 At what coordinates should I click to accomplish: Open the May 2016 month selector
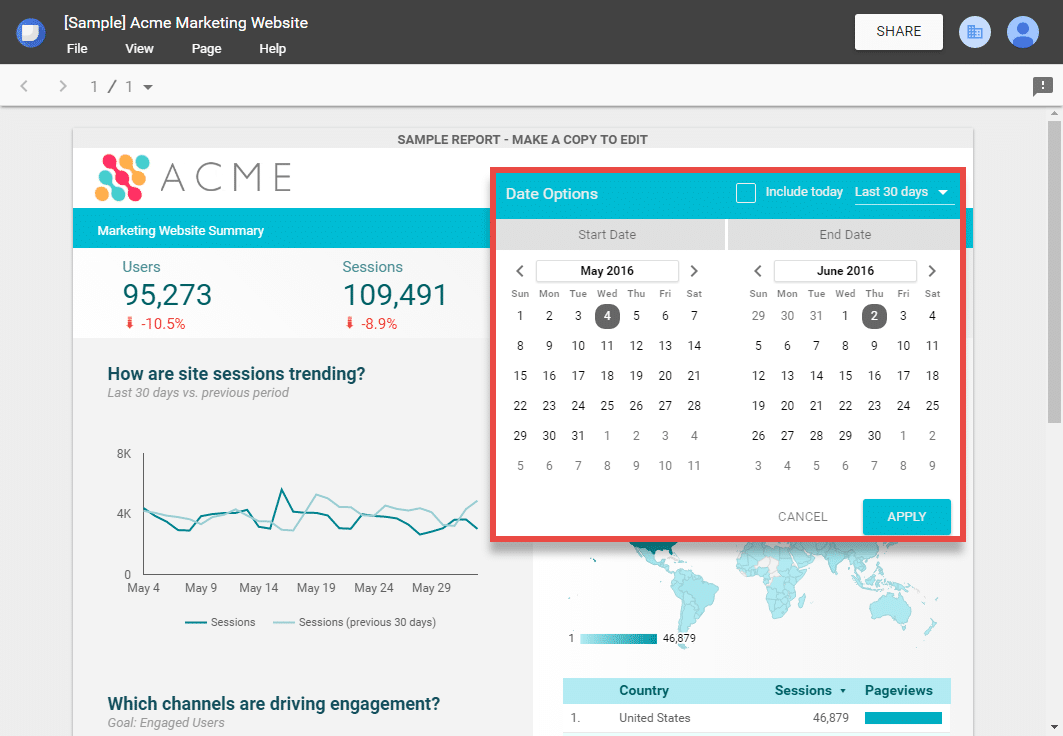tap(607, 271)
